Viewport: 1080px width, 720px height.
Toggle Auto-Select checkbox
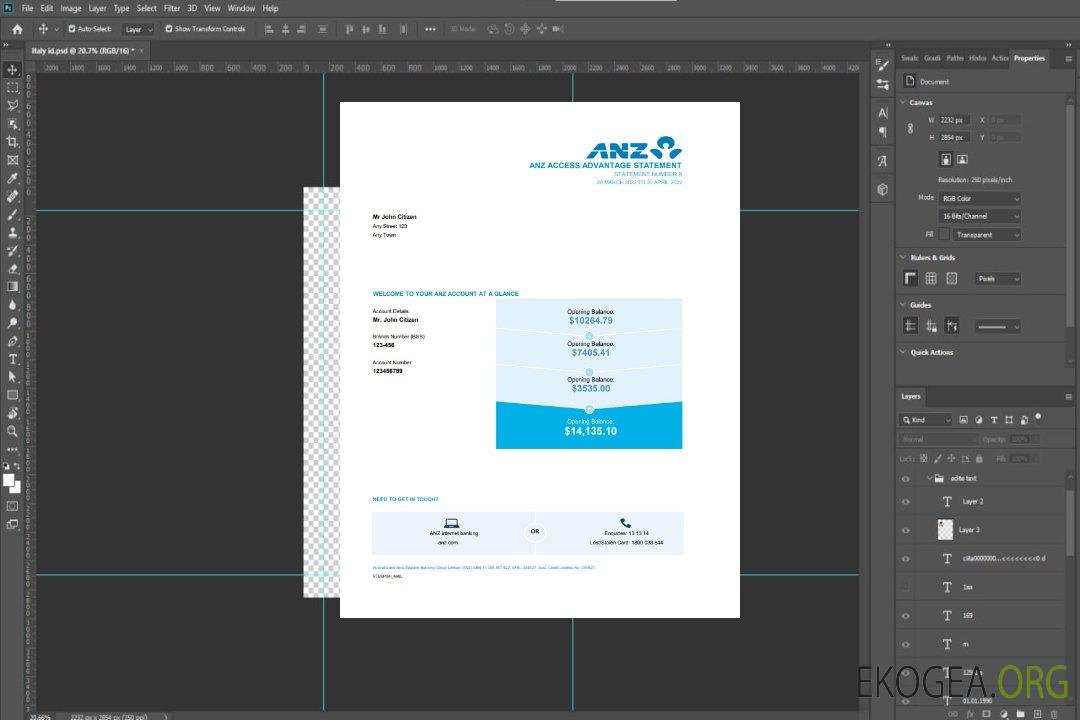[72, 29]
